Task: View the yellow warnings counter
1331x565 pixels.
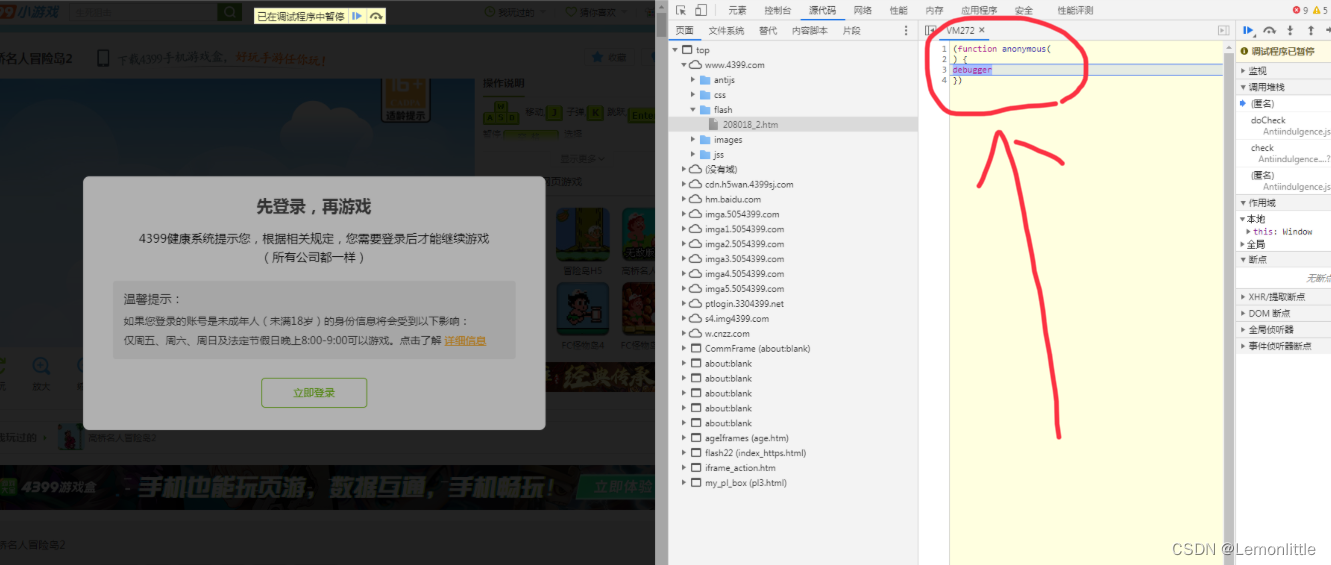Action: coord(1321,10)
